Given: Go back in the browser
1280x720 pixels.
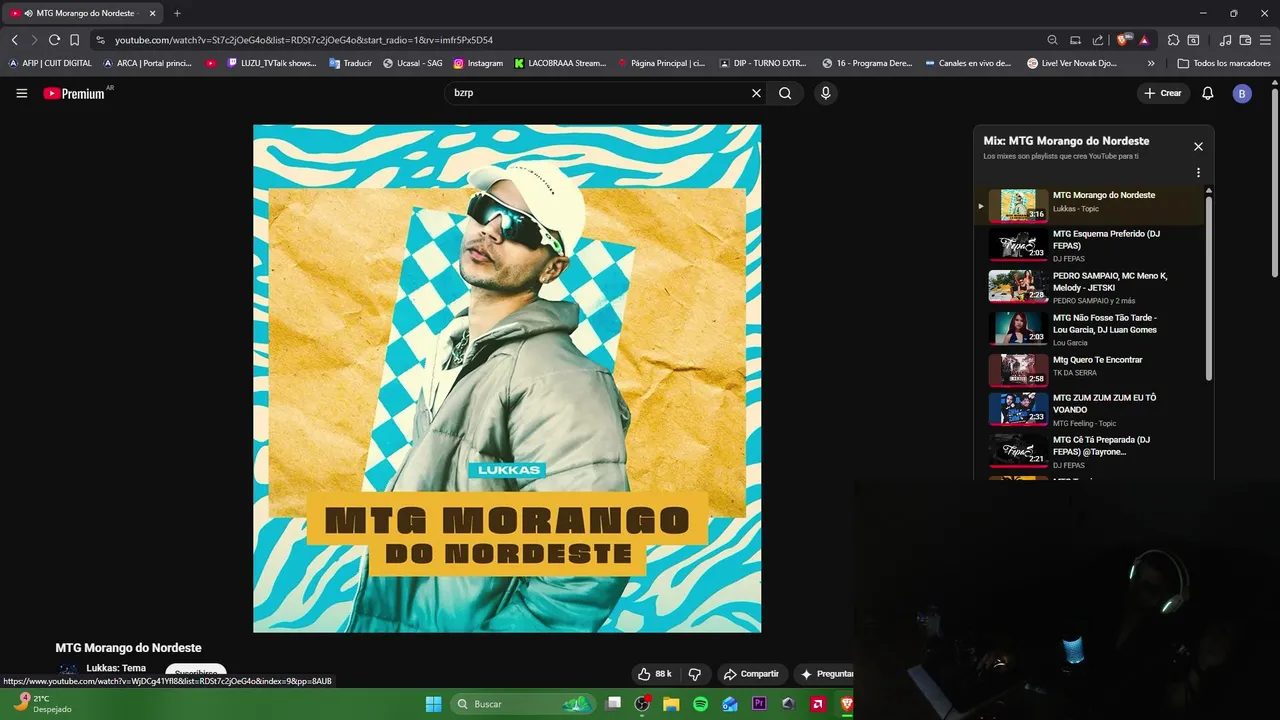Looking at the screenshot, I should click(14, 40).
